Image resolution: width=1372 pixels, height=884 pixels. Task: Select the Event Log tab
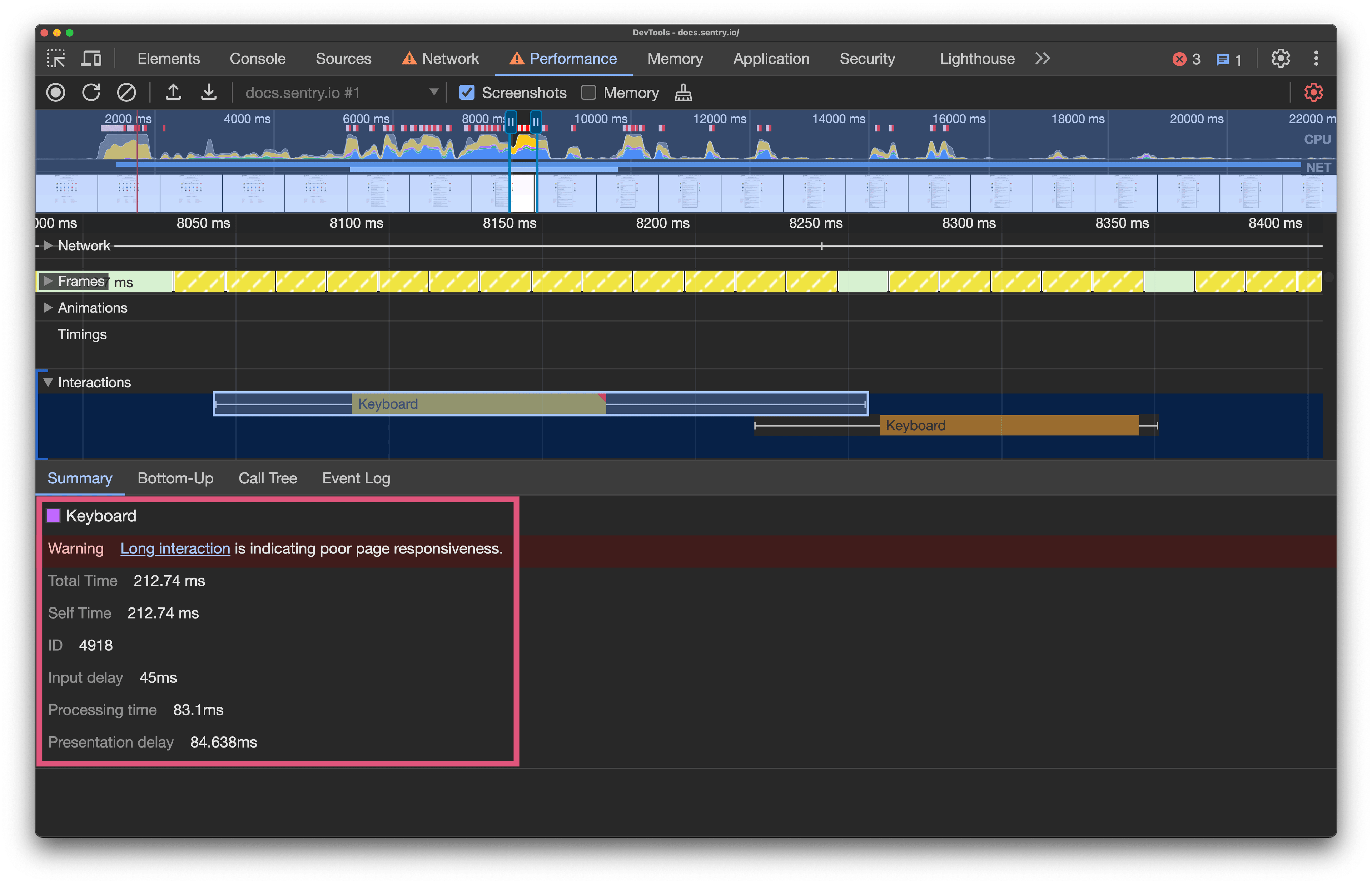point(356,478)
